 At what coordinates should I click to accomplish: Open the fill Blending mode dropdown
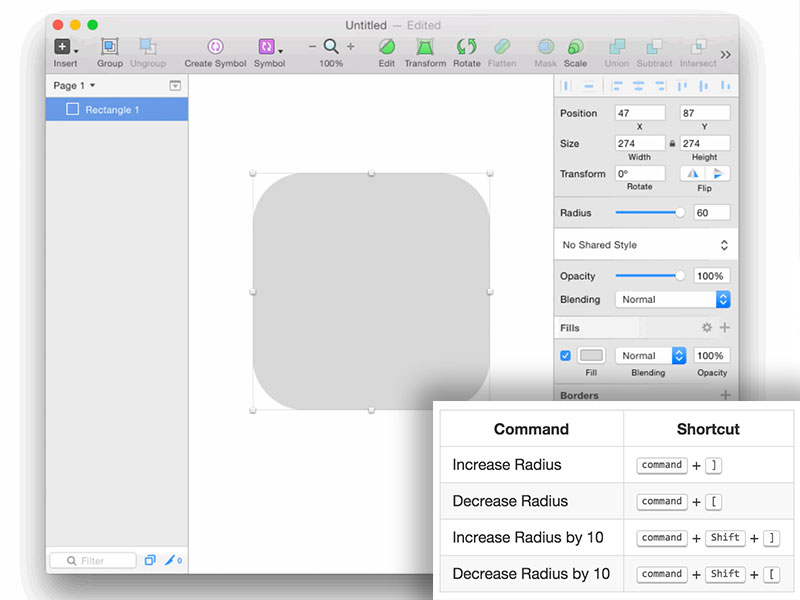[651, 356]
